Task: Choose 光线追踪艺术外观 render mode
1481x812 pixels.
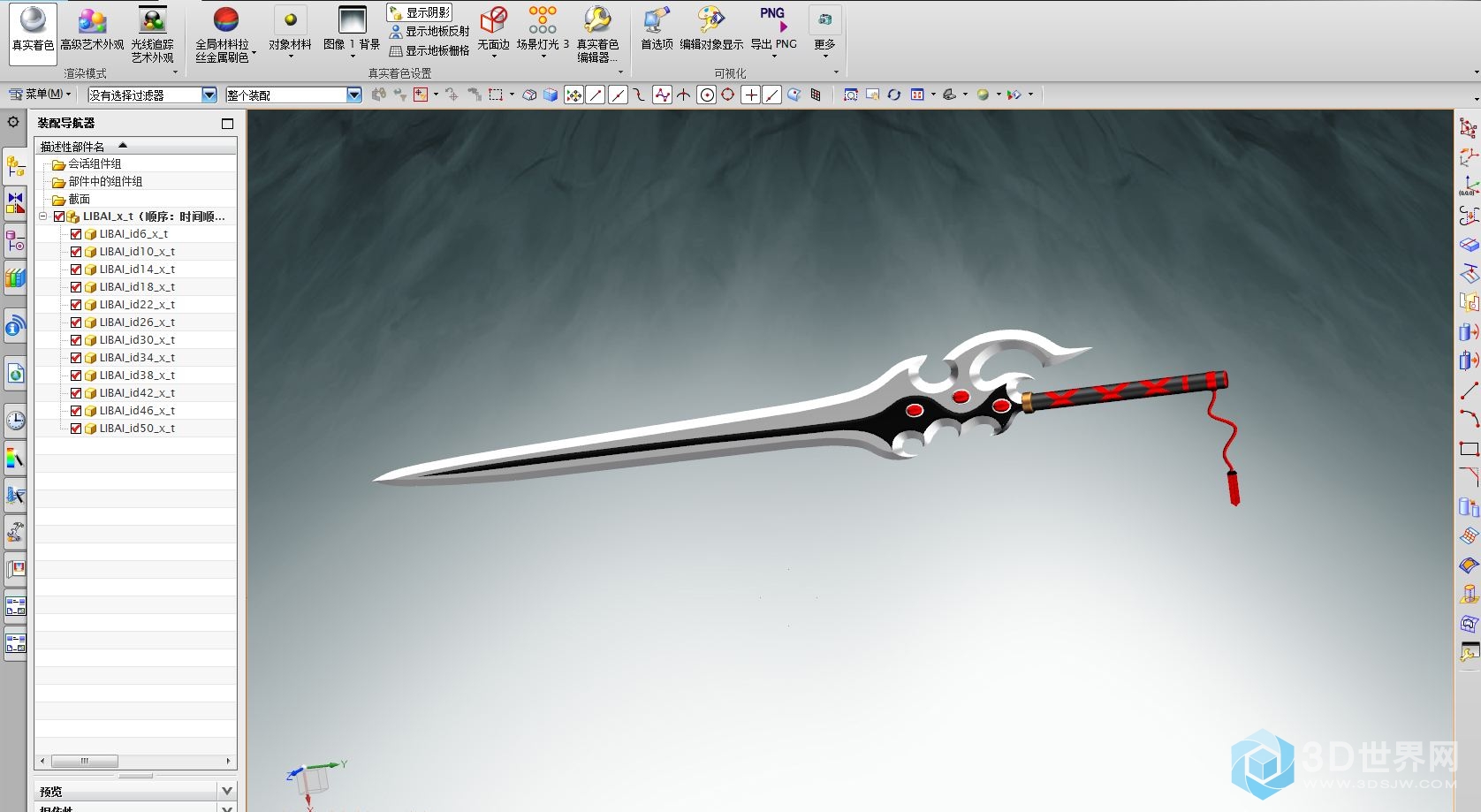Action: pos(153,33)
